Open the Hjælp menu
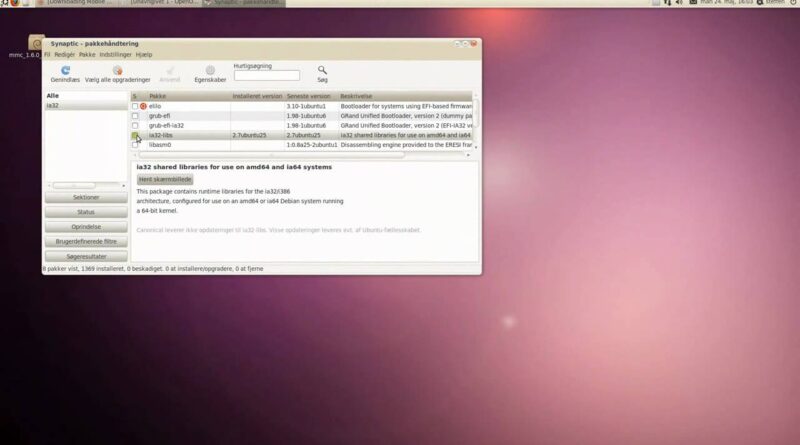 tap(144, 55)
